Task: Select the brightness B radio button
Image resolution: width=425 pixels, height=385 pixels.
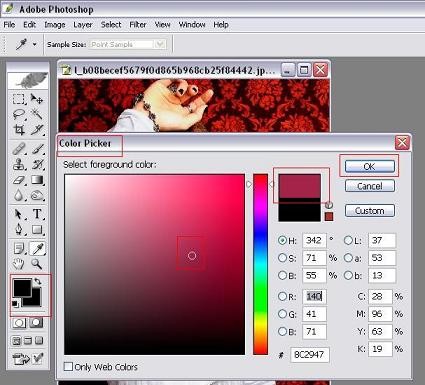Action: tap(282, 275)
